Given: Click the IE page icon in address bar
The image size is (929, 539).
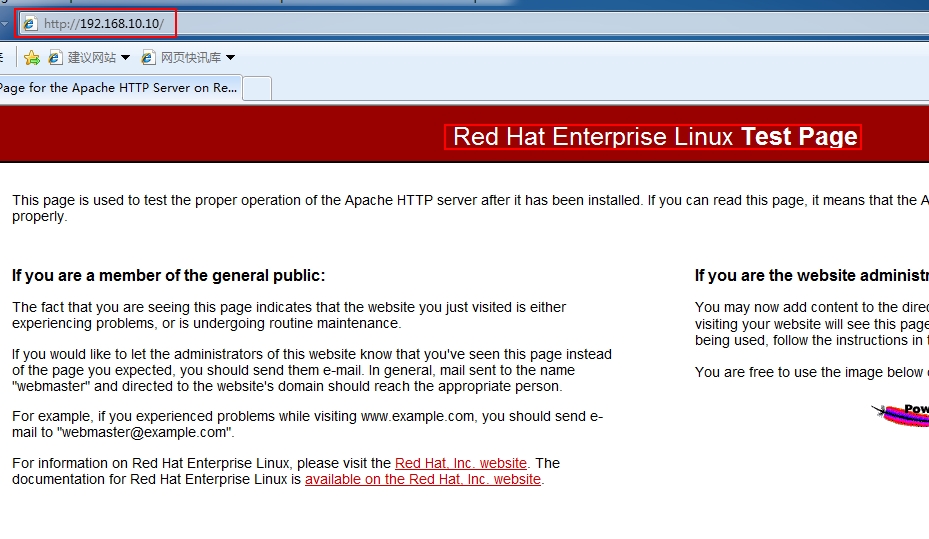Looking at the screenshot, I should 30,23.
